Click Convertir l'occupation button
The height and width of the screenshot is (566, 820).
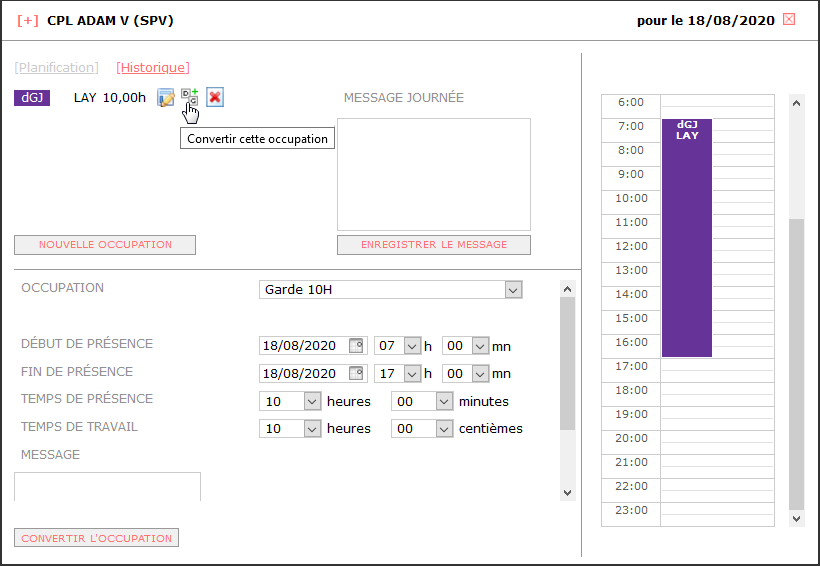pyautogui.click(x=97, y=538)
